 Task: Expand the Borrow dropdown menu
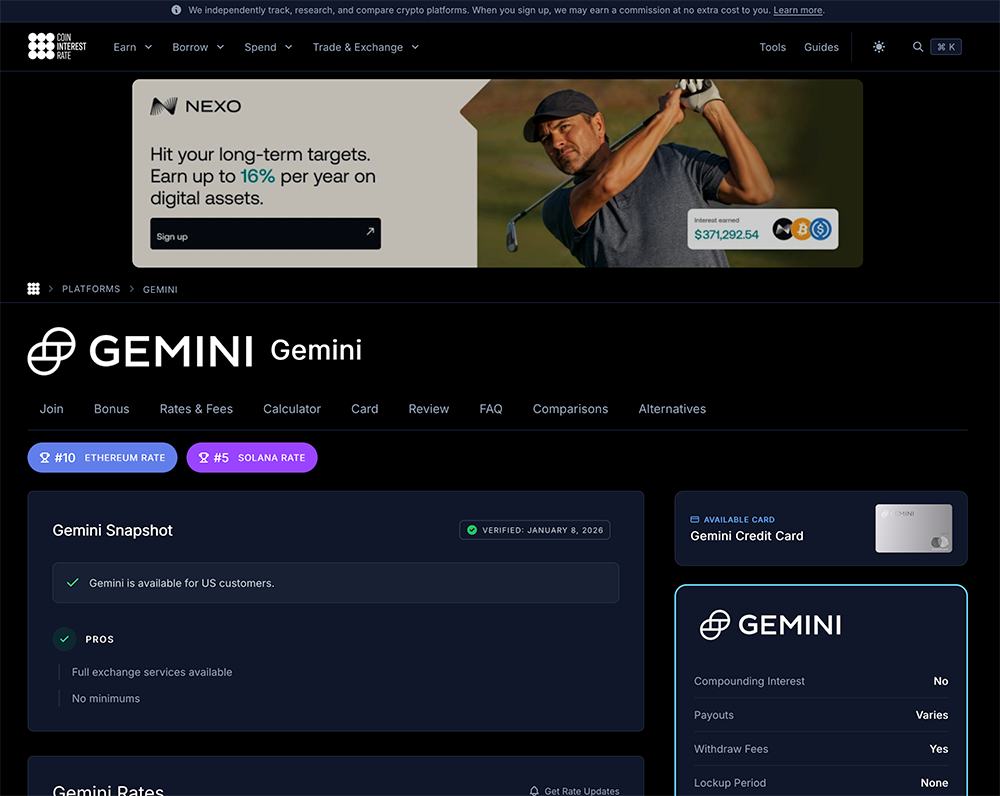(x=198, y=47)
